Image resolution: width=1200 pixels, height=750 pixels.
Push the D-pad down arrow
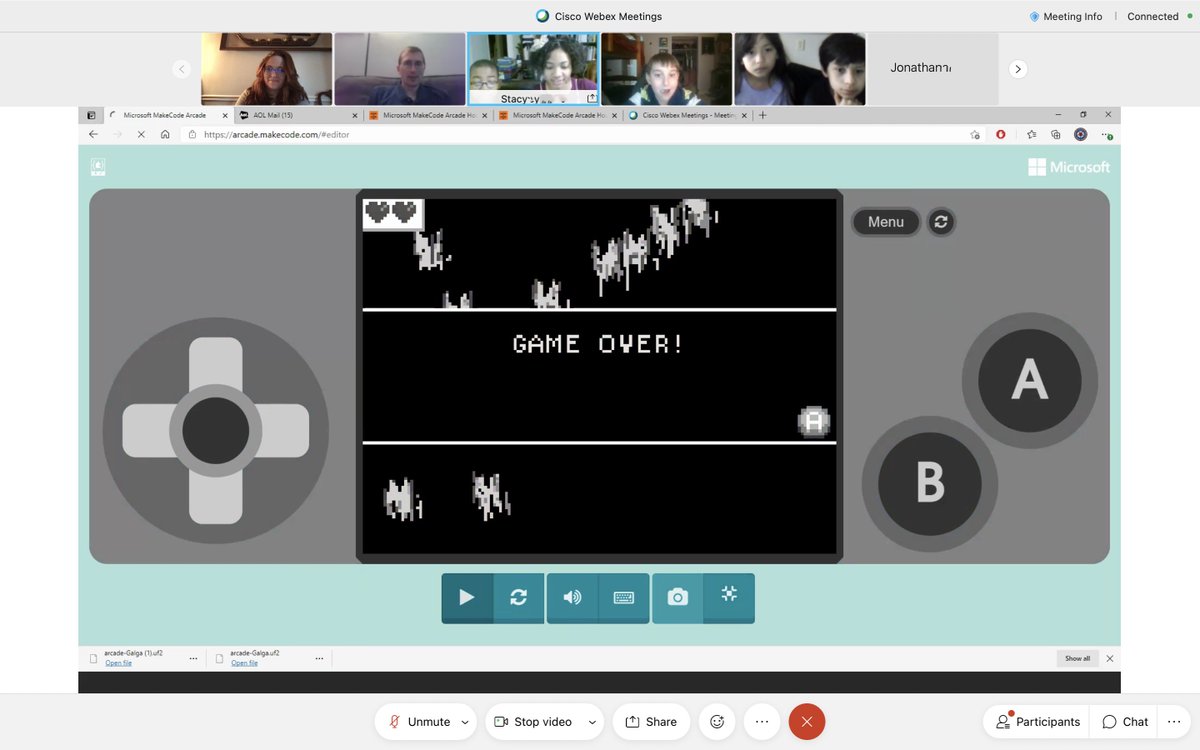click(x=216, y=499)
